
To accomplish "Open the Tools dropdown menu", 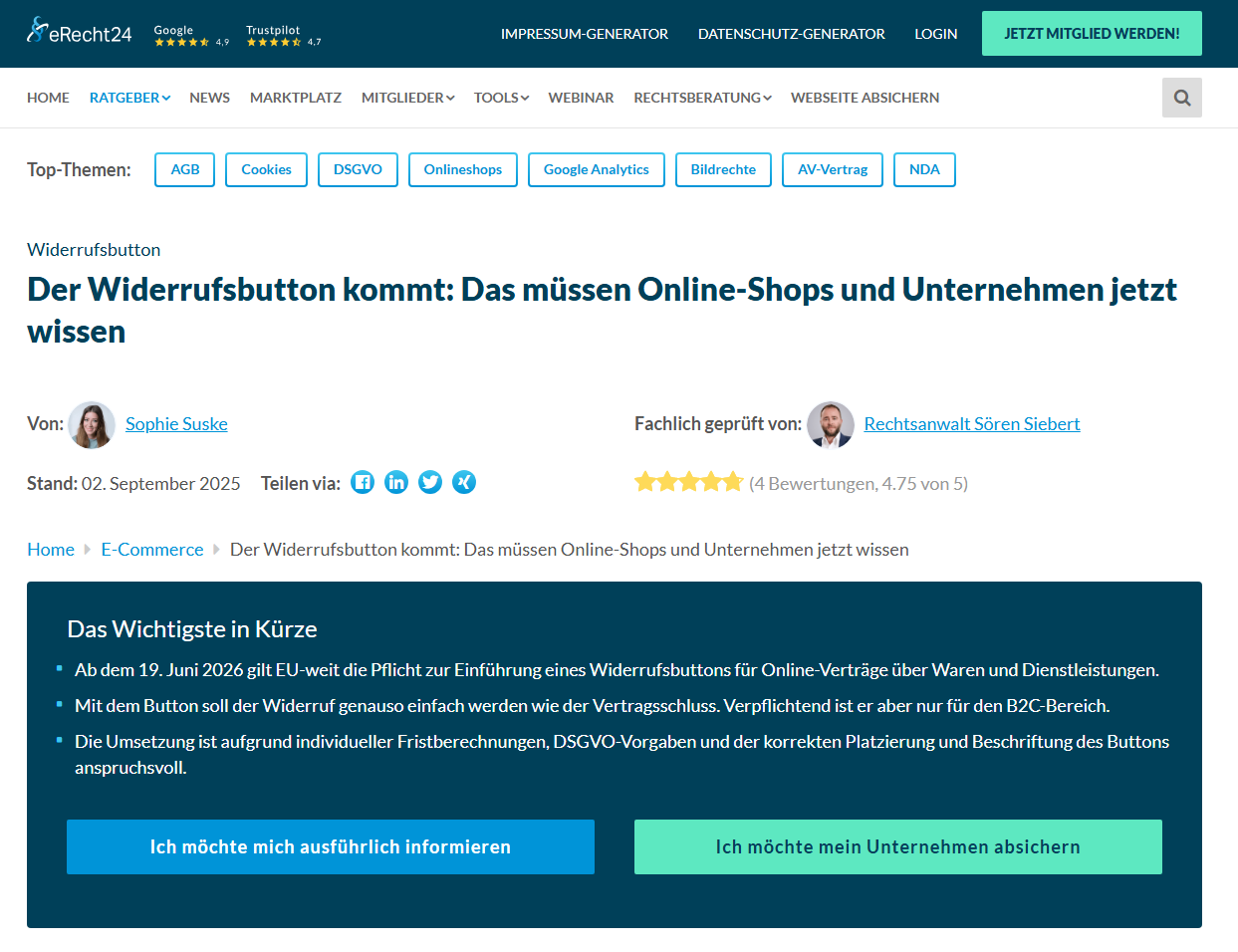I will [x=501, y=98].
